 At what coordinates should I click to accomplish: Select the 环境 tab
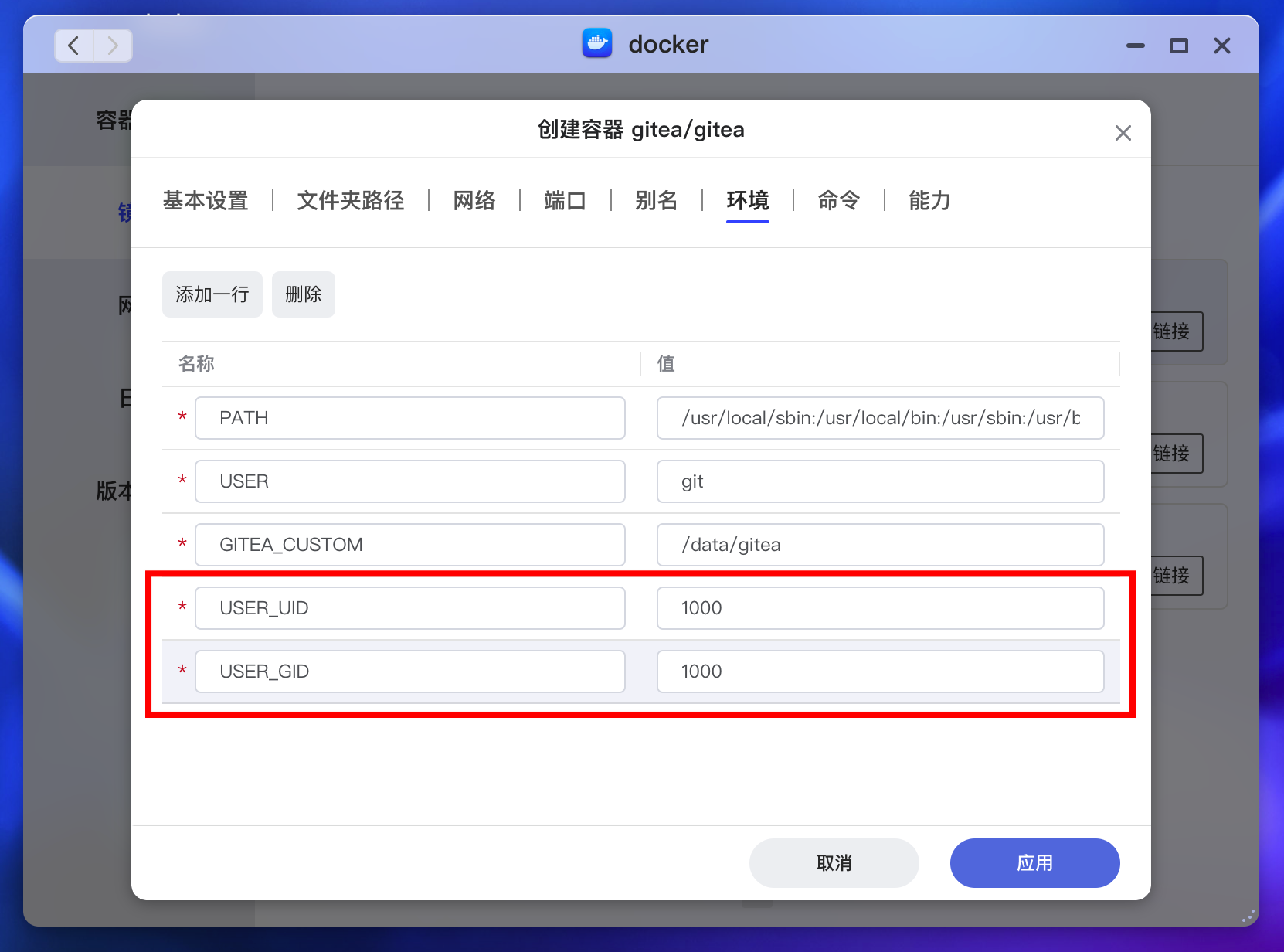coord(748,201)
